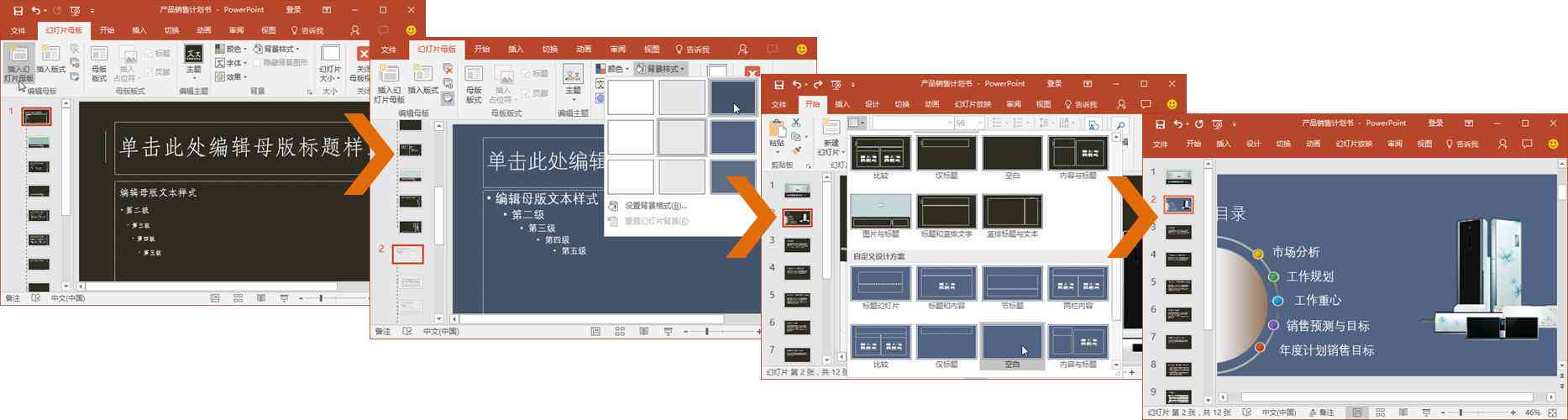The image size is (1568, 420).
Task: Switch to the 设计 tab in third window
Action: (x=872, y=104)
